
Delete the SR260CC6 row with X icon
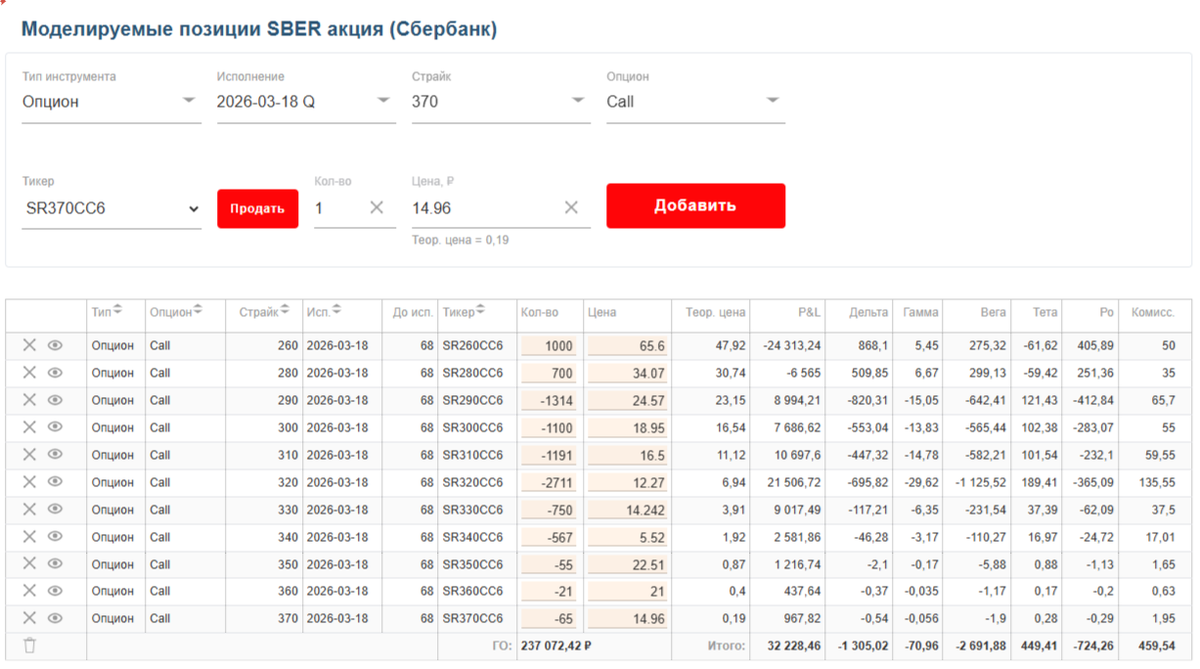point(30,345)
